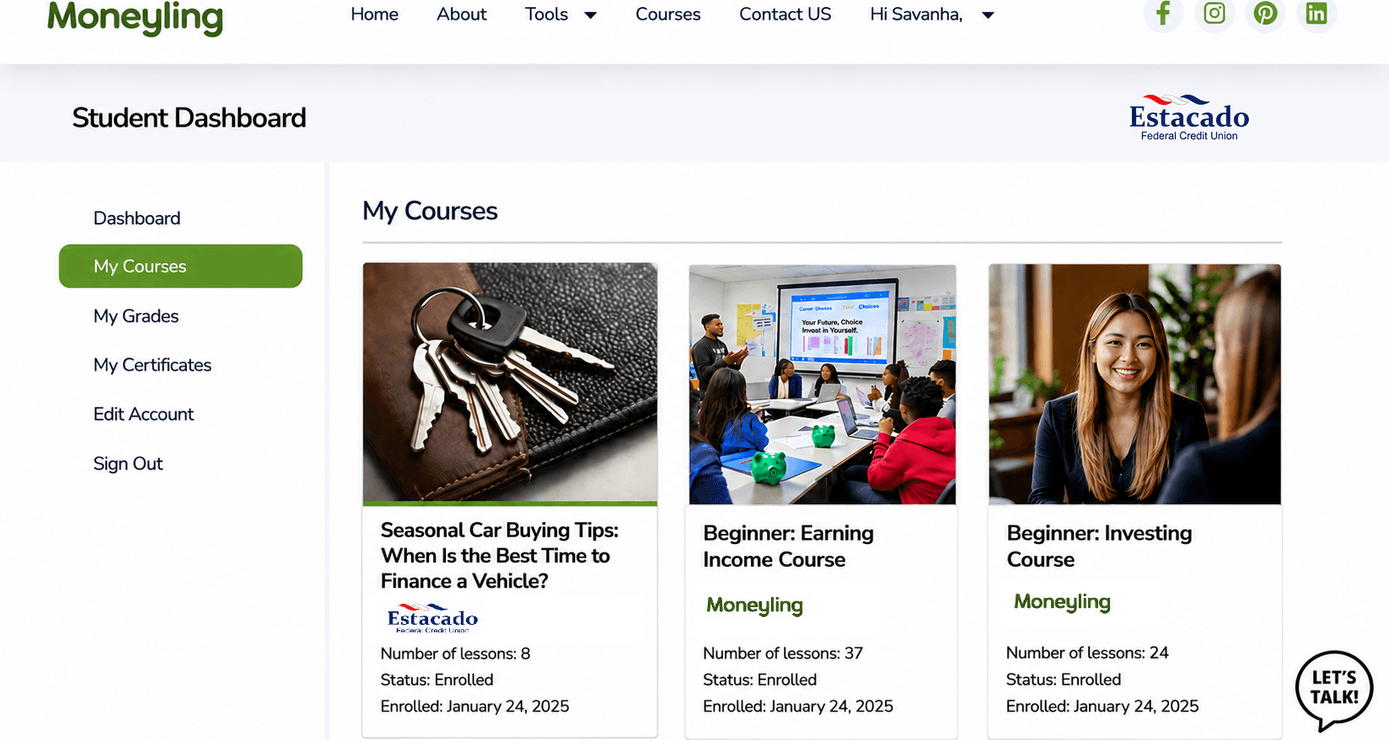The image size is (1389, 740).
Task: Open the Instagram social icon
Action: coord(1214,14)
